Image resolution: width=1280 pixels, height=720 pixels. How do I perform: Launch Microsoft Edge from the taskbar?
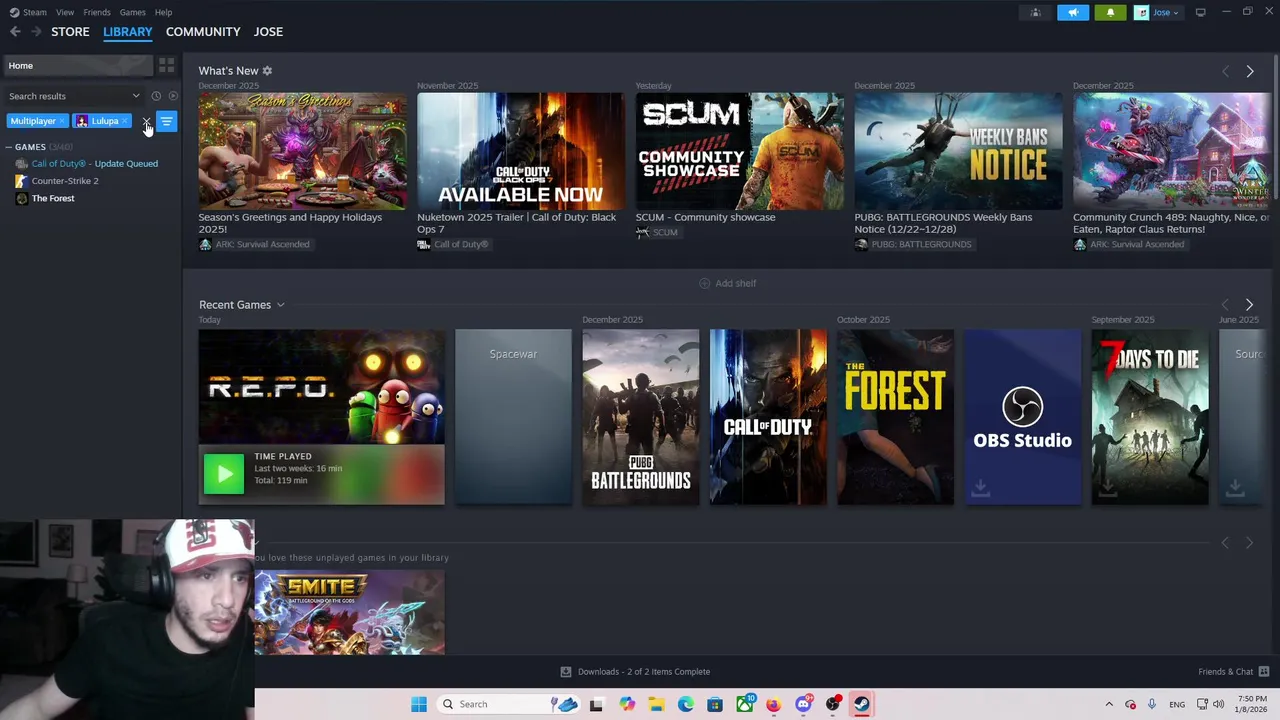coord(685,704)
